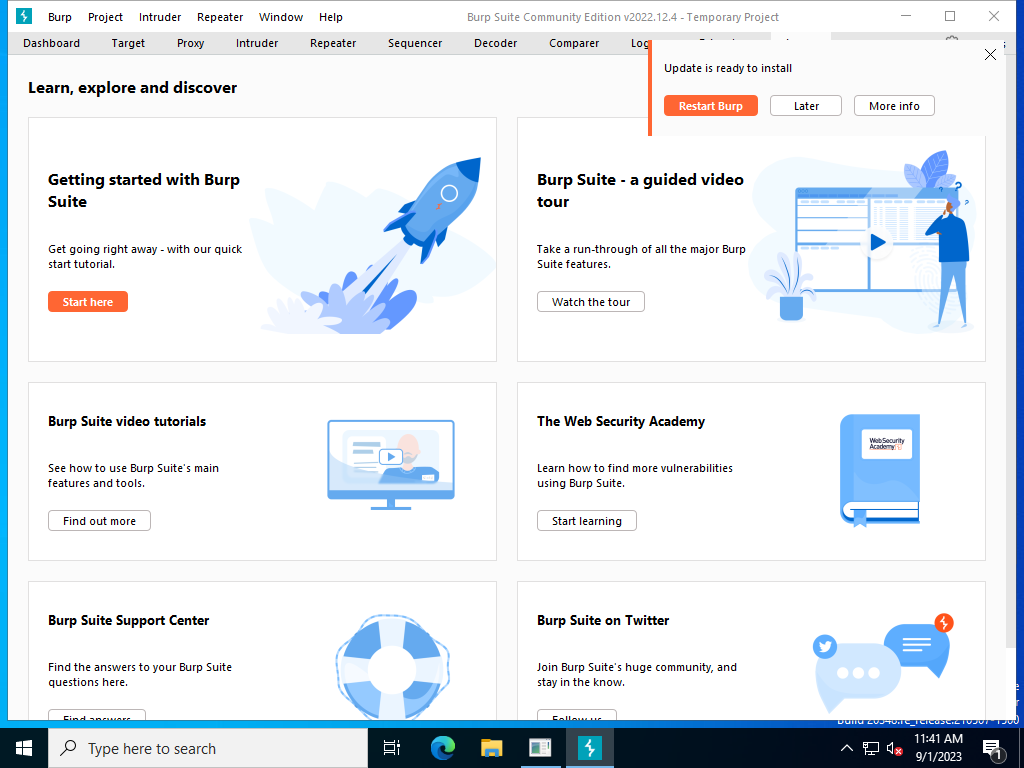Viewport: 1024px width, 768px height.
Task: Click the lifebuoy Support Center icon
Action: [x=392, y=668]
